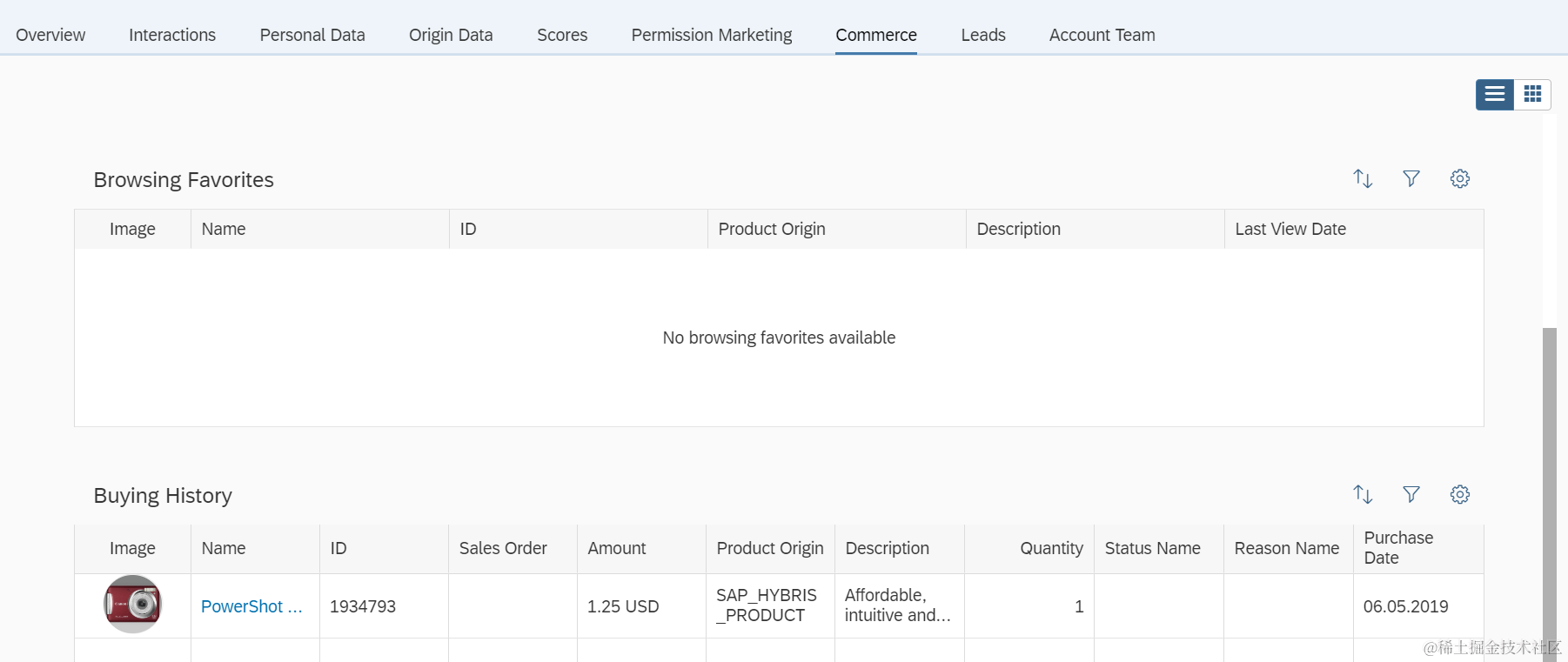Click the red camera product thumbnail
1568x662 pixels.
pos(132,604)
